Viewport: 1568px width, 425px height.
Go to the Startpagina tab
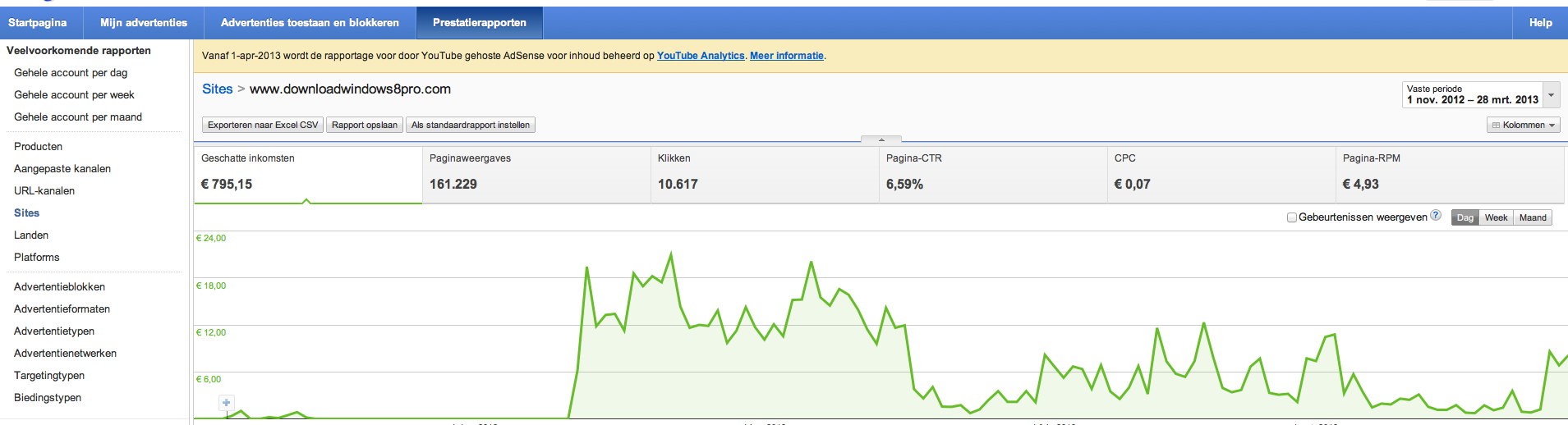coord(38,23)
